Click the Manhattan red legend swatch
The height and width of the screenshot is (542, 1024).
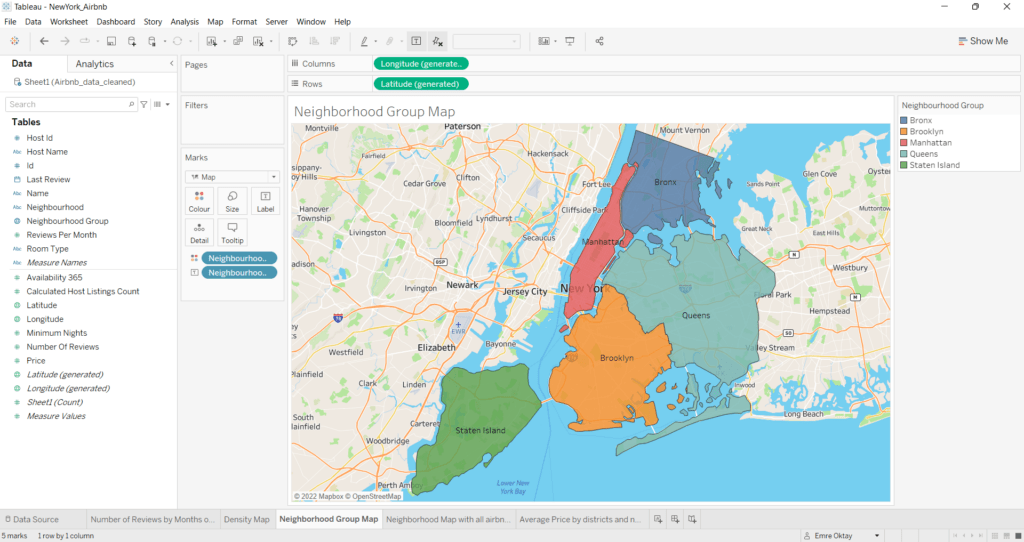pyautogui.click(x=904, y=143)
